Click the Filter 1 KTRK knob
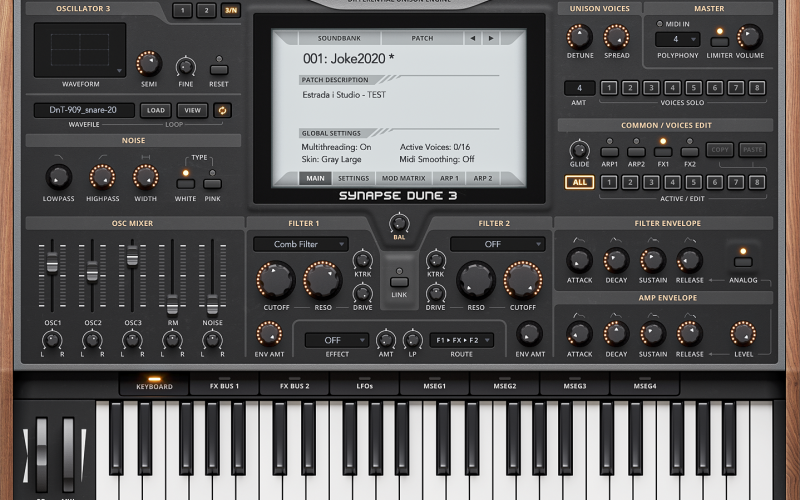 point(363,260)
